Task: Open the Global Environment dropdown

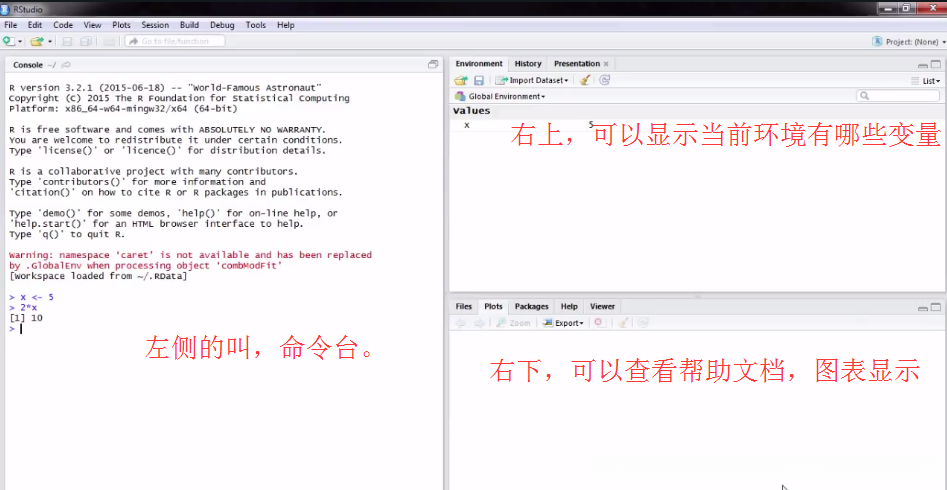Action: click(x=501, y=96)
